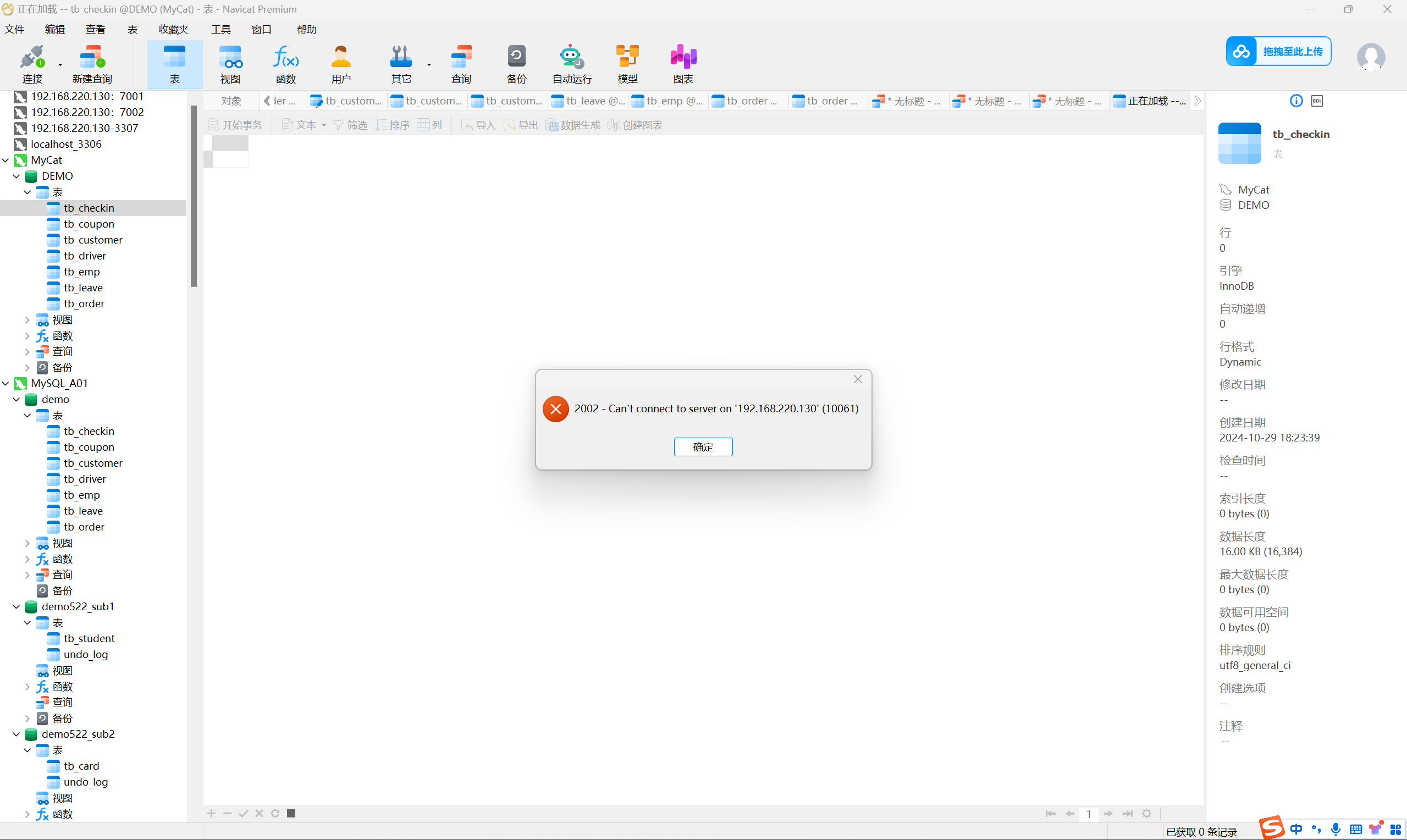Switch to the tb_leave tab
The width and height of the screenshot is (1407, 840).
click(588, 101)
